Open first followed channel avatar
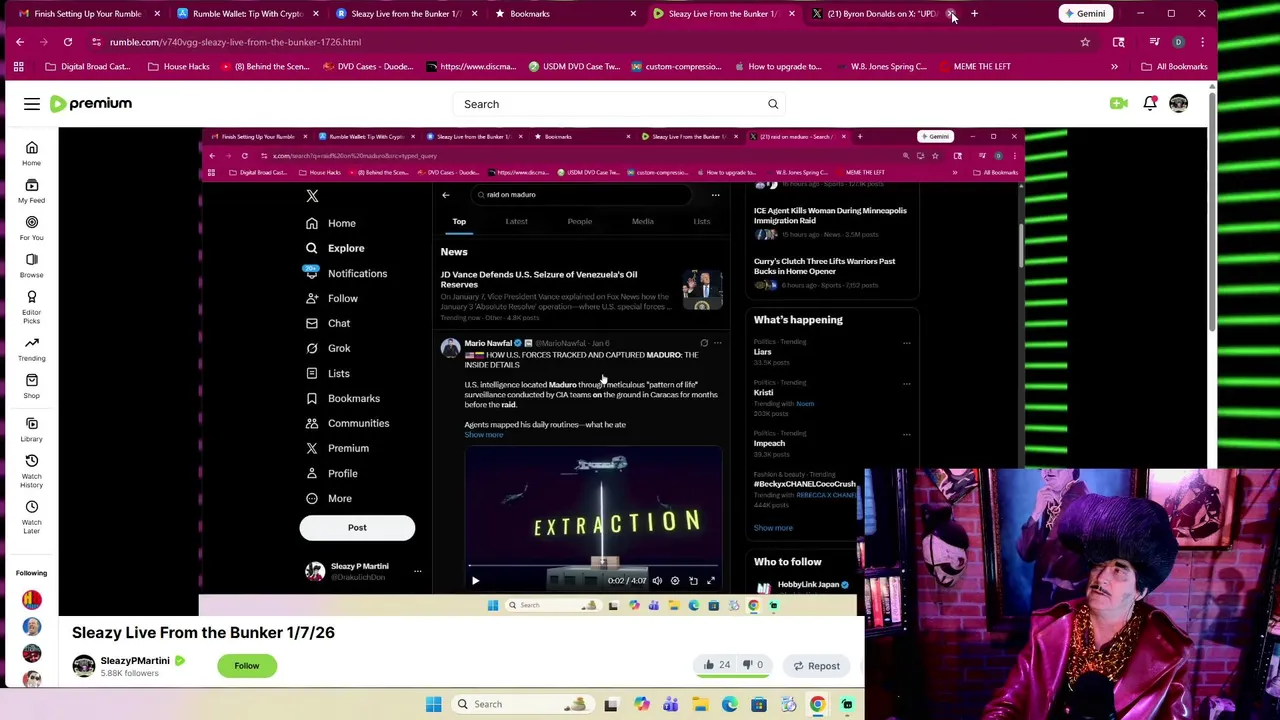 click(32, 600)
